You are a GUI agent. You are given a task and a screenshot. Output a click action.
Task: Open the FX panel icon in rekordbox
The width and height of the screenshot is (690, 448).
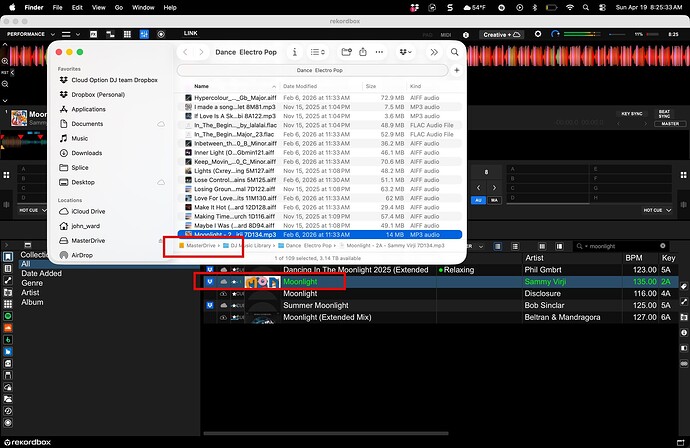click(94, 34)
